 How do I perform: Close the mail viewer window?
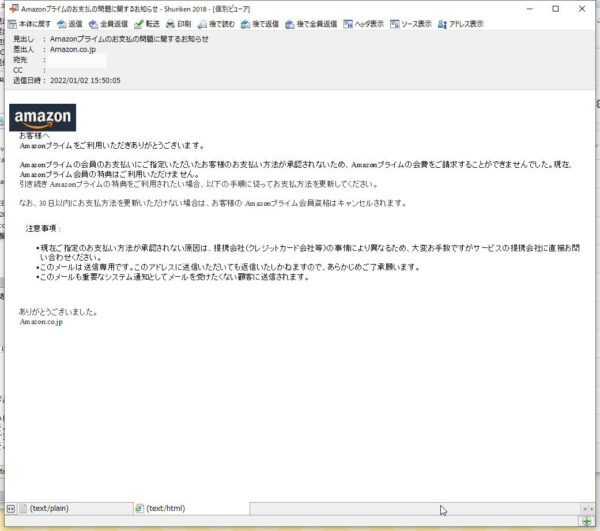pyautogui.click(x=582, y=8)
